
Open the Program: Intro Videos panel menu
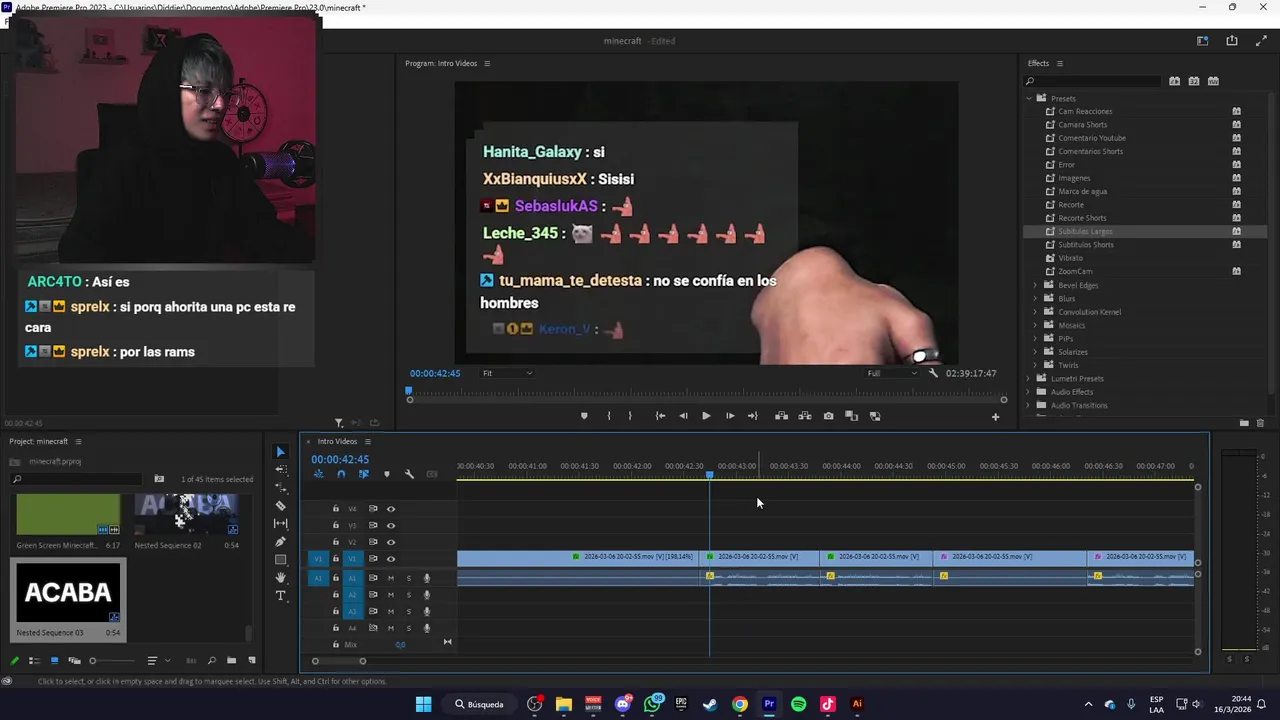[x=487, y=63]
